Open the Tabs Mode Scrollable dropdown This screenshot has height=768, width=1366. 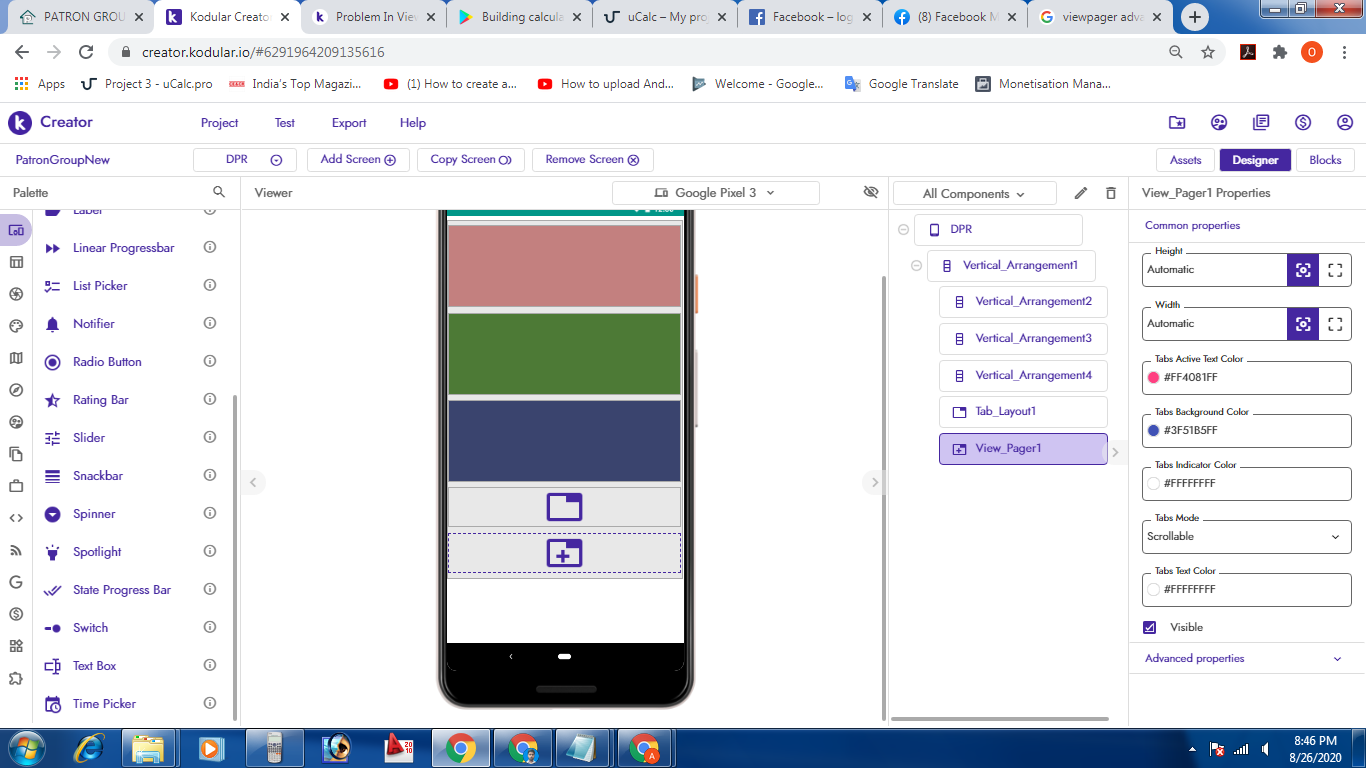[x=1246, y=537]
